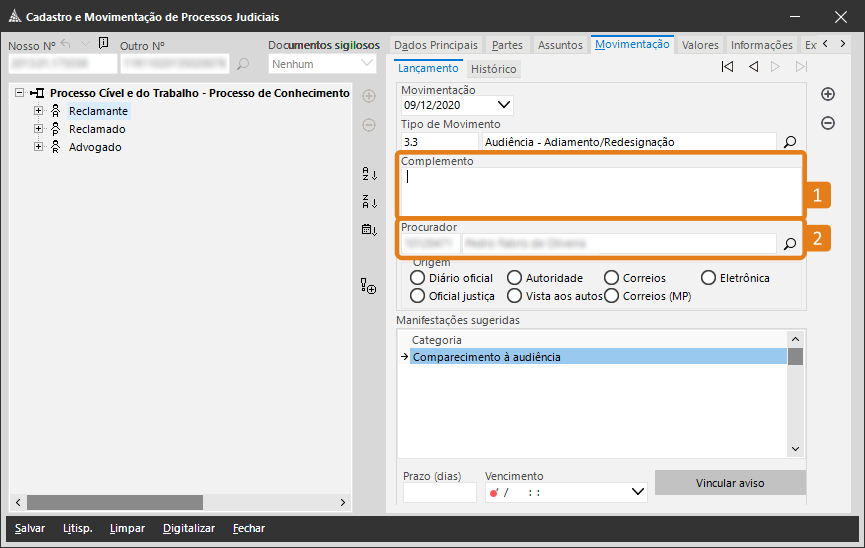Screen dimensions: 865x548
Task: Remove movement with right-side minus icon
Action: pyautogui.click(x=828, y=123)
